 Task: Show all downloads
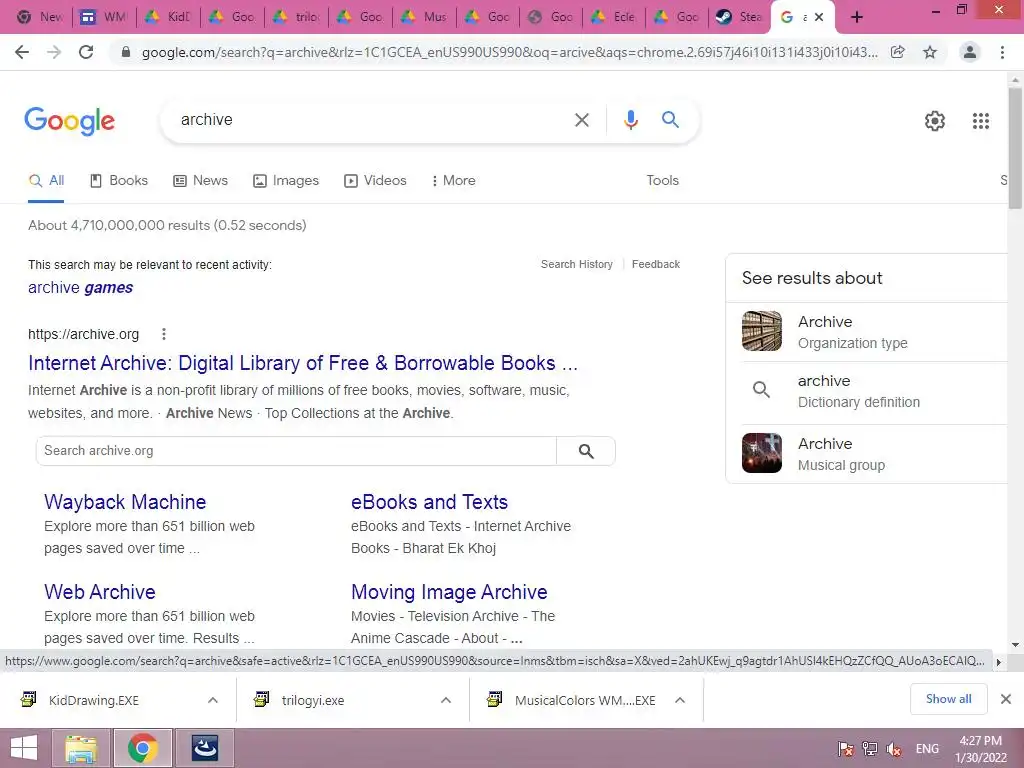[x=948, y=699]
